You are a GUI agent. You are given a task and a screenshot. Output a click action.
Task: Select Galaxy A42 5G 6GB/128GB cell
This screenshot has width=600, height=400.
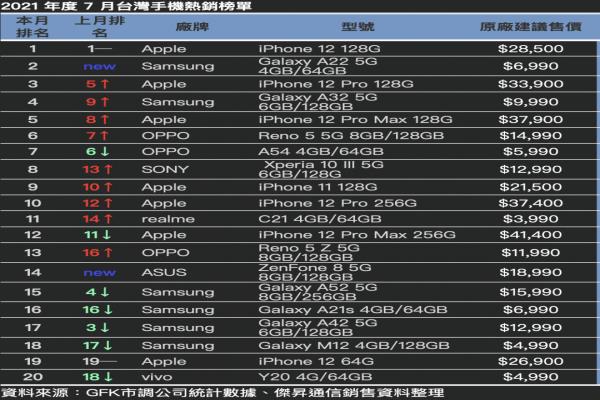point(318,328)
